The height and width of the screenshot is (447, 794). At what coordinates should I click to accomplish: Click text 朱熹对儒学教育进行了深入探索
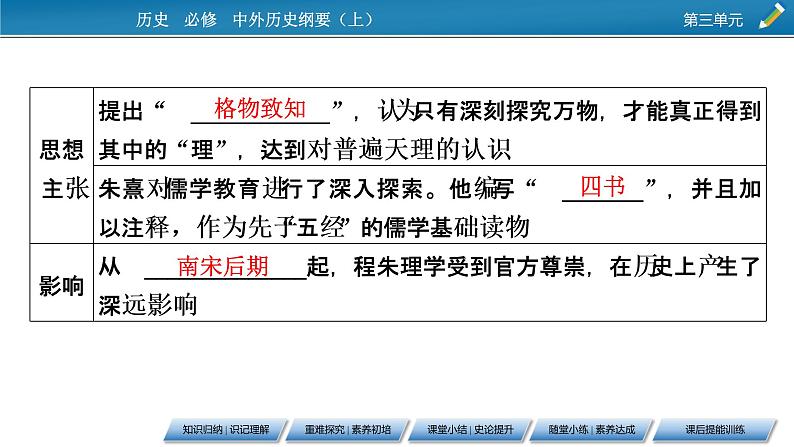pos(261,189)
